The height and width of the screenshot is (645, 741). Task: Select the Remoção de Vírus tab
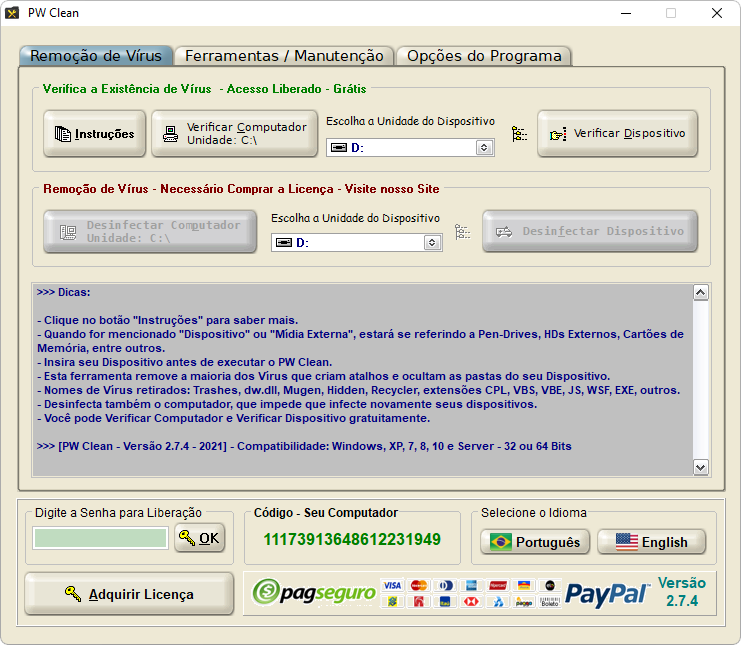pos(97,56)
